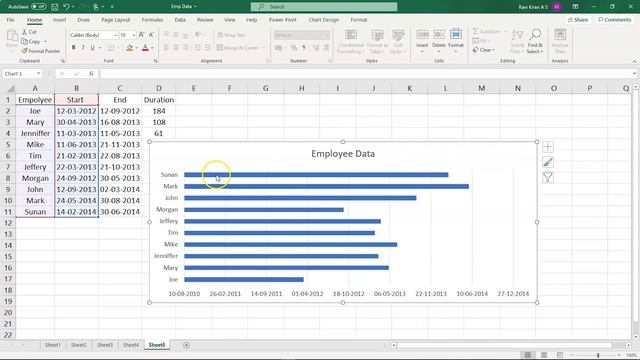This screenshot has width=640, height=360.
Task: Open the fill color dropdown arrow
Action: tap(136, 48)
